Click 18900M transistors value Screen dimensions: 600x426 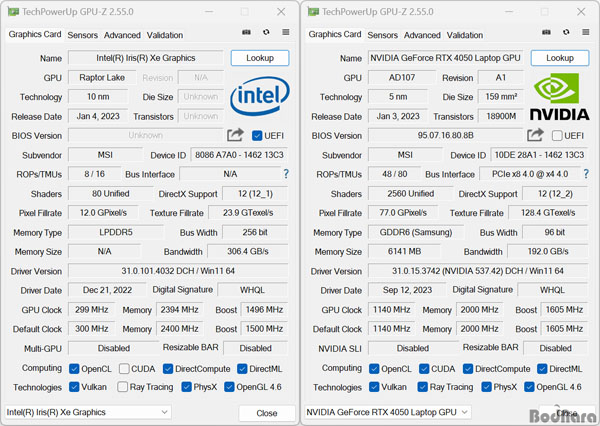pyautogui.click(x=501, y=116)
